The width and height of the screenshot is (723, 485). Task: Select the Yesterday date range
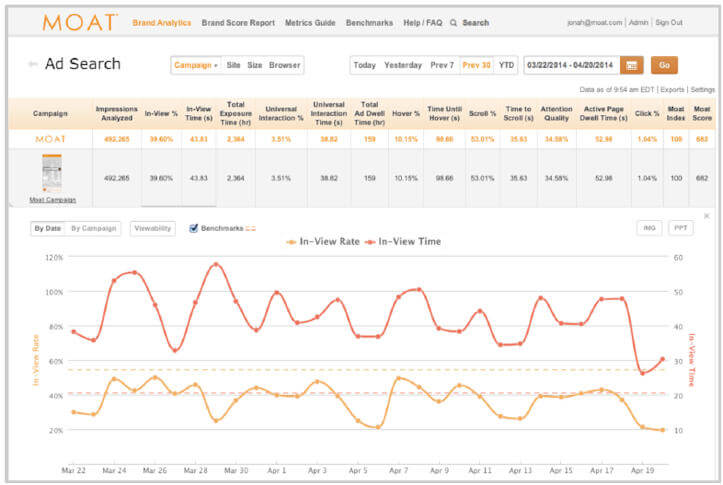tap(403, 65)
